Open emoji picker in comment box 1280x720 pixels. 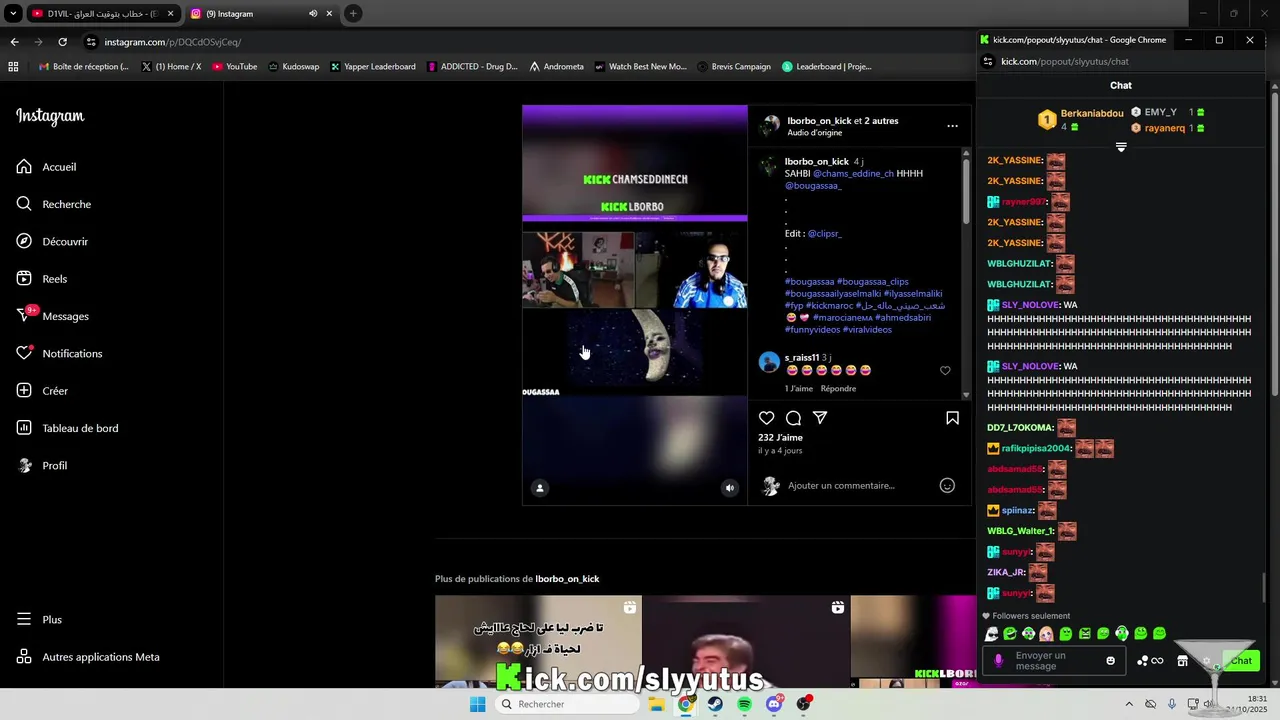coord(947,486)
